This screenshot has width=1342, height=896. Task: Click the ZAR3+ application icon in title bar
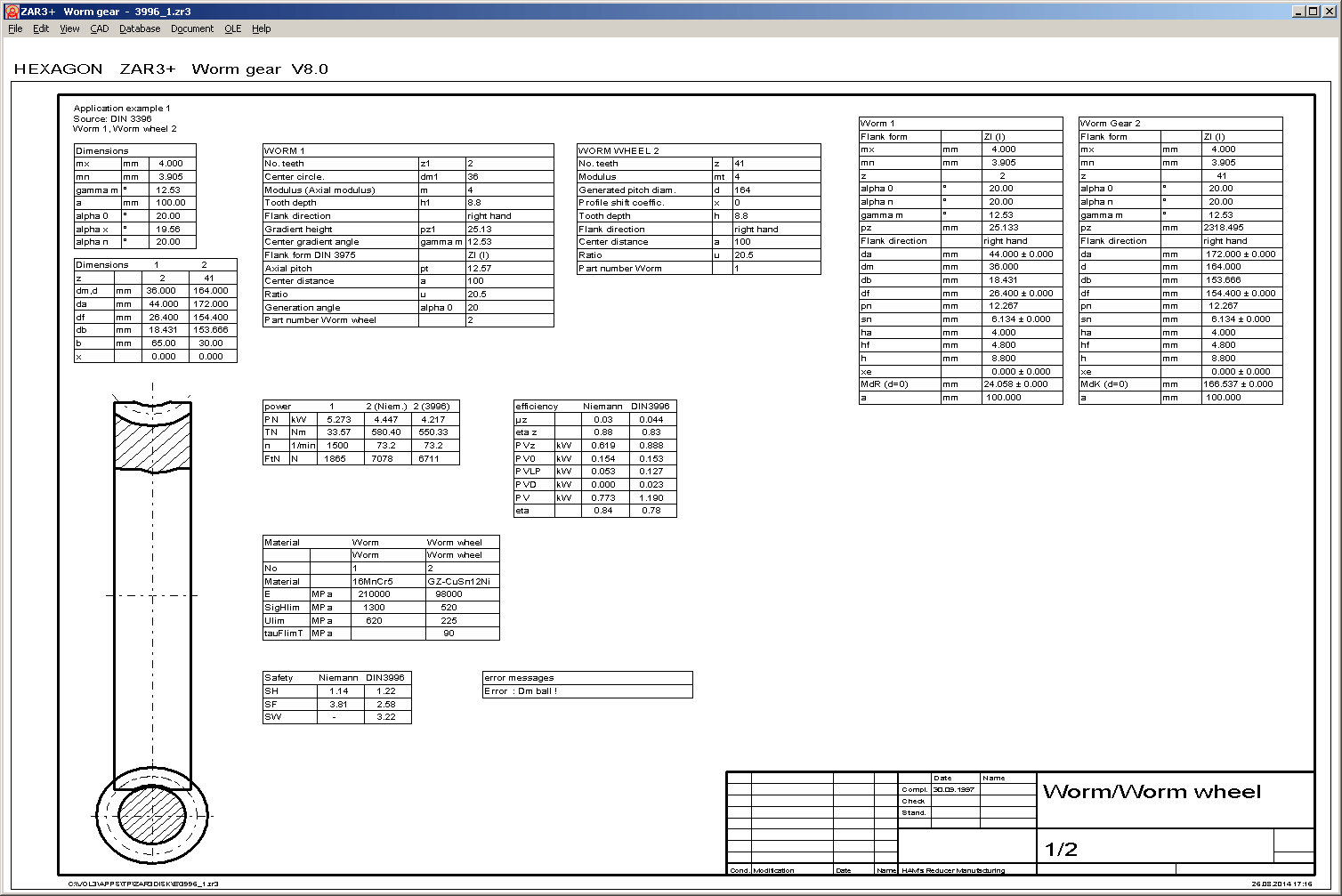tap(12, 12)
